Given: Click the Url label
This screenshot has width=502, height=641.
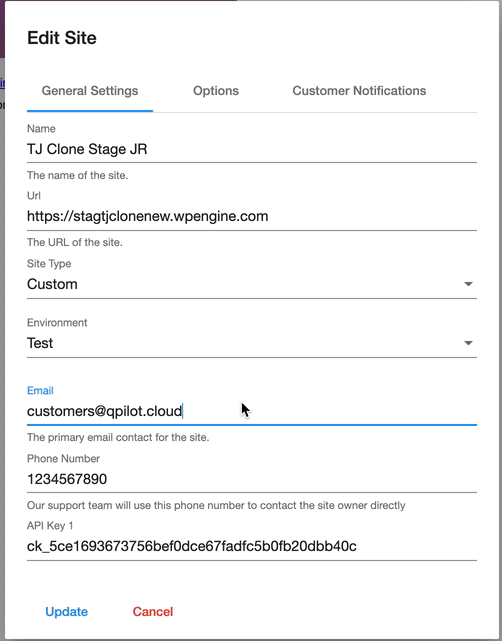Looking at the screenshot, I should tap(34, 196).
